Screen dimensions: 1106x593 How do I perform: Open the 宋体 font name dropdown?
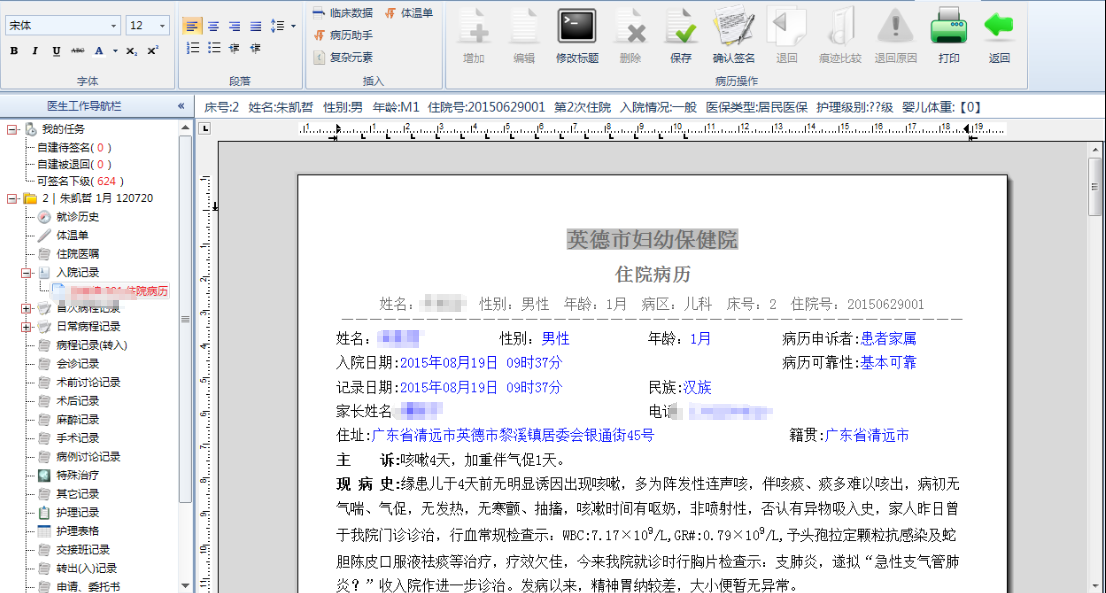click(x=113, y=26)
